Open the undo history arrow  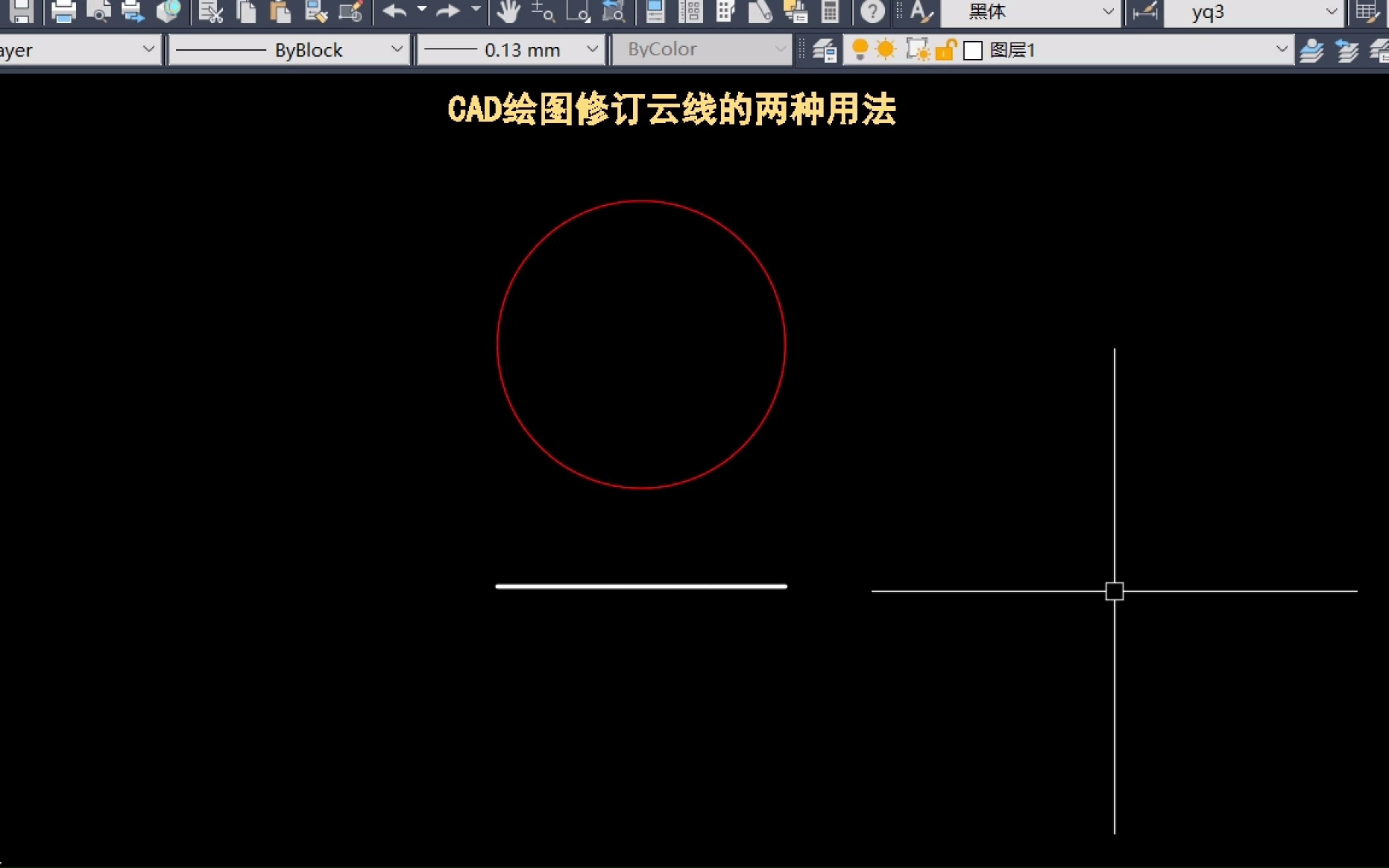pos(422,9)
